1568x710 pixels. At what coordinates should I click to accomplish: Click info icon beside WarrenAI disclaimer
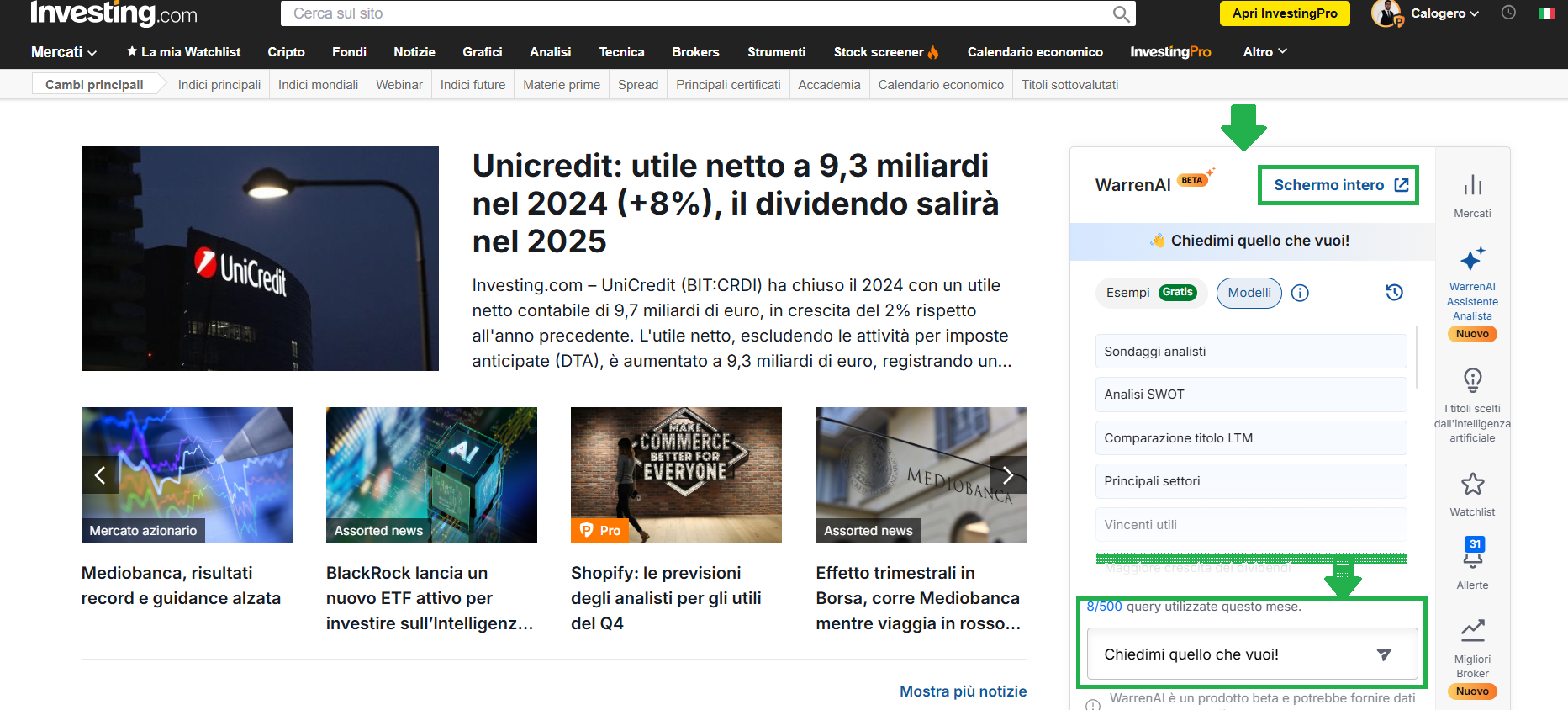(x=1093, y=704)
